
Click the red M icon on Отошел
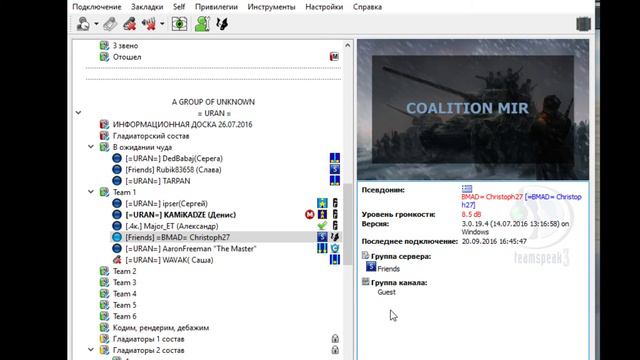[334, 57]
